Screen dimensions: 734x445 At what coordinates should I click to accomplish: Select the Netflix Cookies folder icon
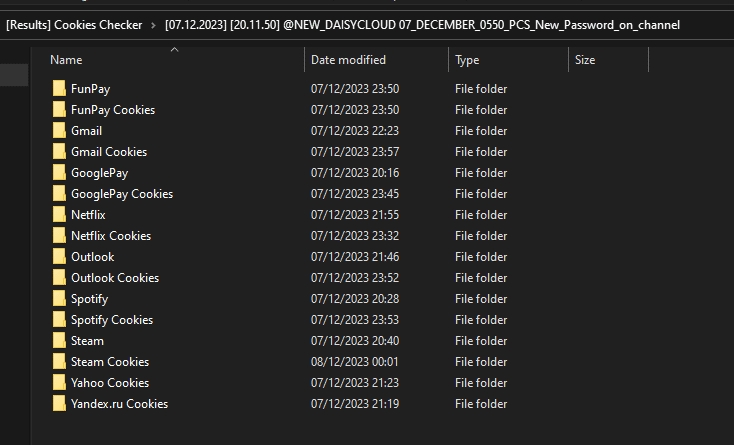(59, 236)
